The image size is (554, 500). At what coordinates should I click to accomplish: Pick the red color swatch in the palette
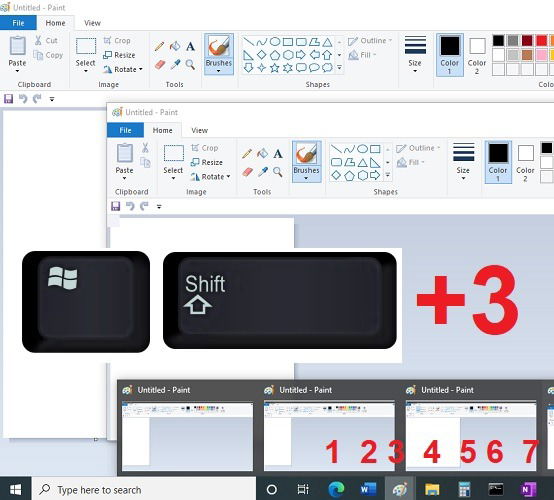[541, 40]
